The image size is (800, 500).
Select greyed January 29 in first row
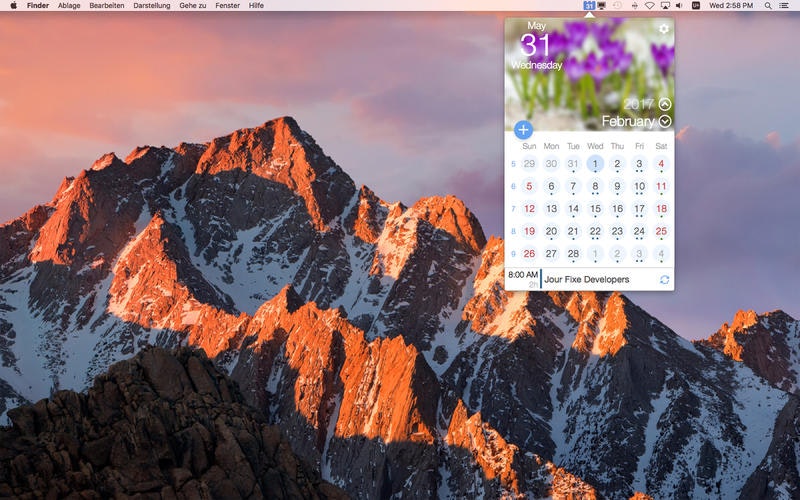[529, 164]
